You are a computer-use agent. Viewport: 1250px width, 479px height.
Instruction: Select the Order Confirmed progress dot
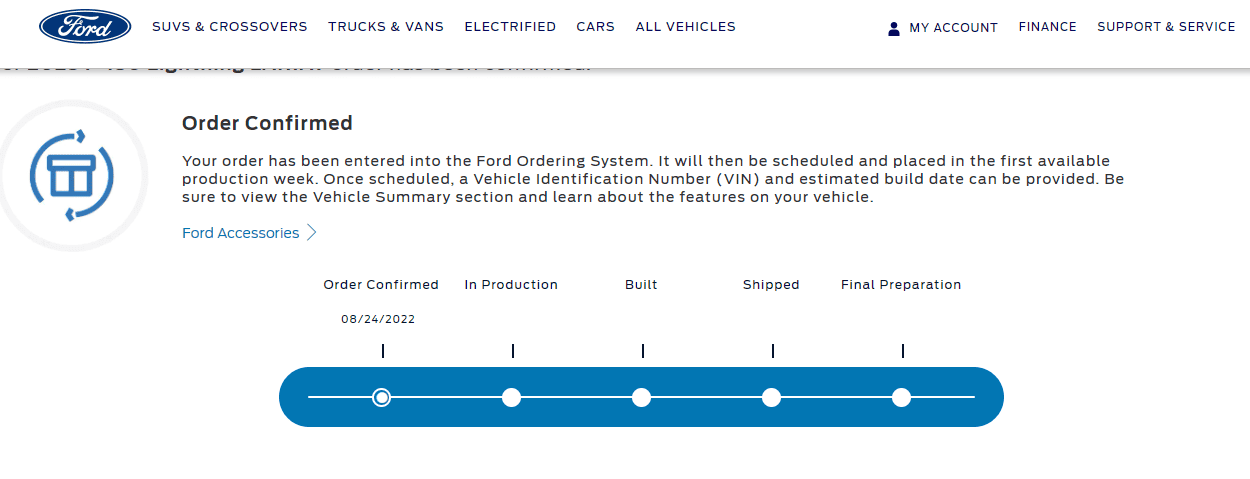tap(381, 397)
